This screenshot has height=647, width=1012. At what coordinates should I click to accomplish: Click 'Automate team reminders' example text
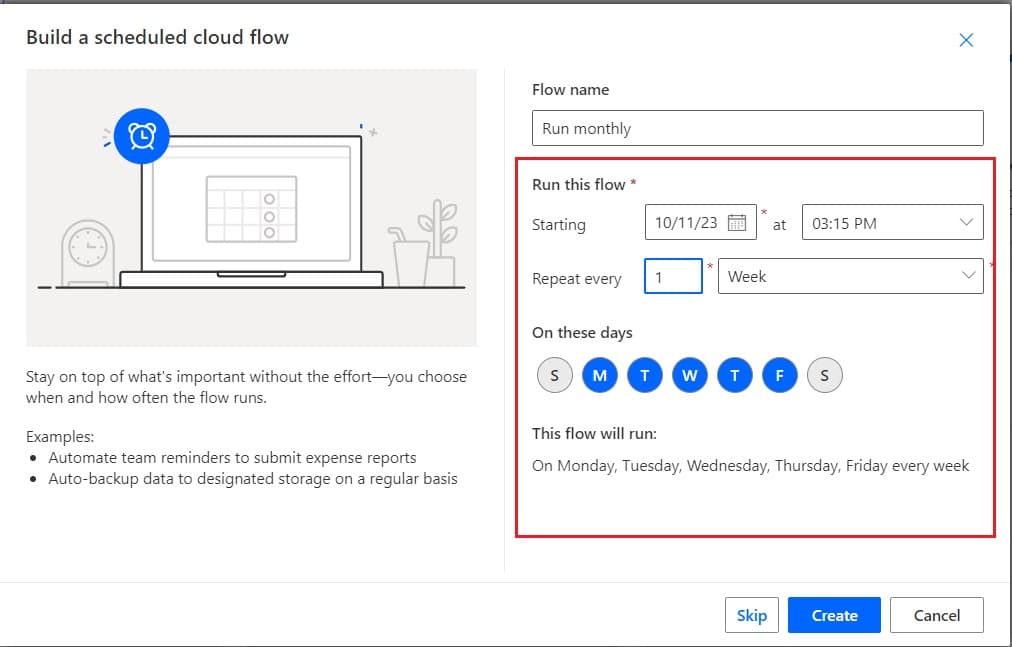click(x=232, y=458)
